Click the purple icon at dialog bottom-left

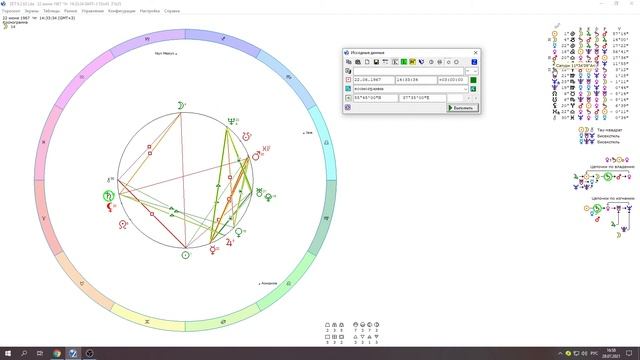[348, 107]
